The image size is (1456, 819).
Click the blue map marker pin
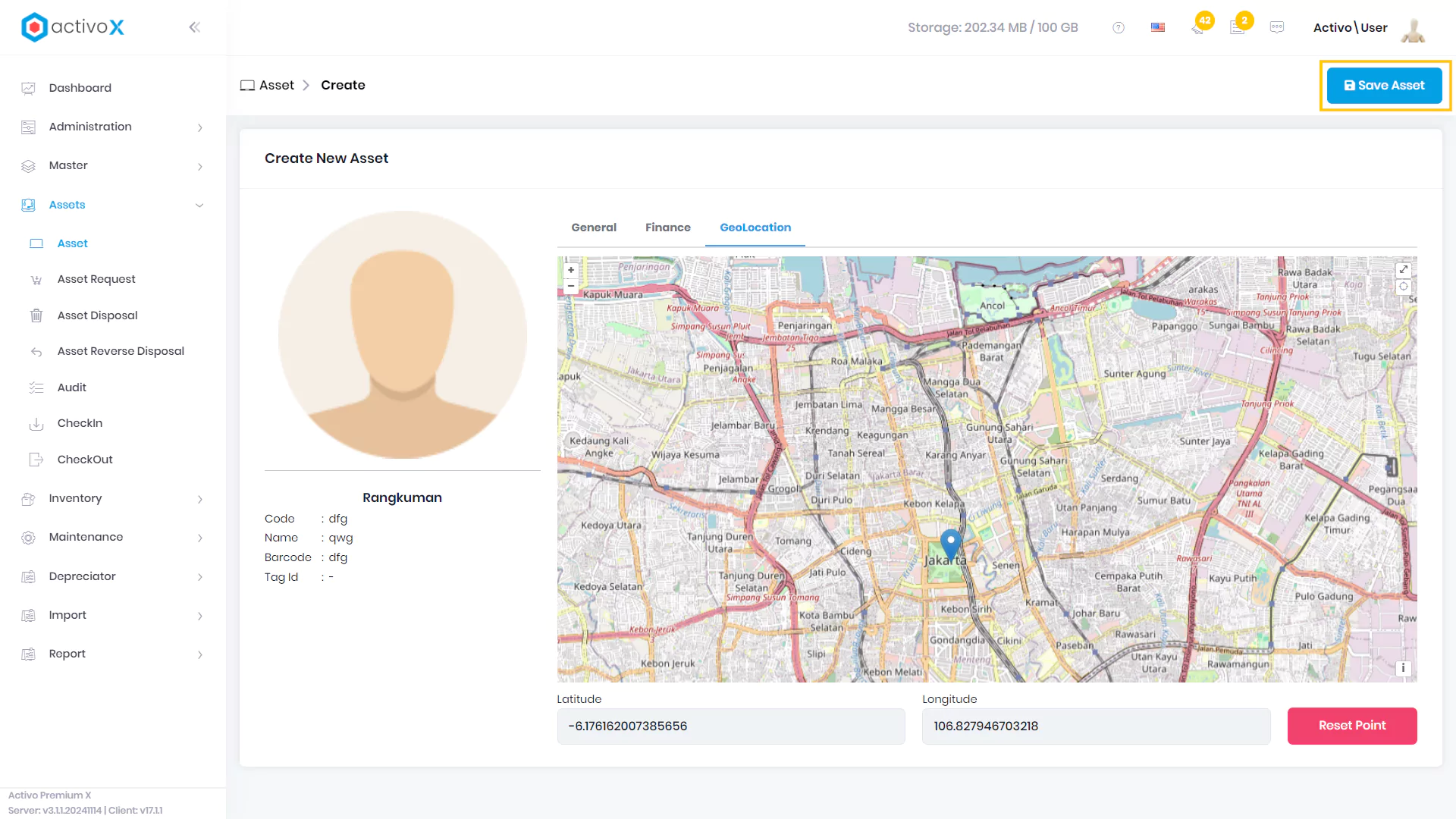(951, 544)
